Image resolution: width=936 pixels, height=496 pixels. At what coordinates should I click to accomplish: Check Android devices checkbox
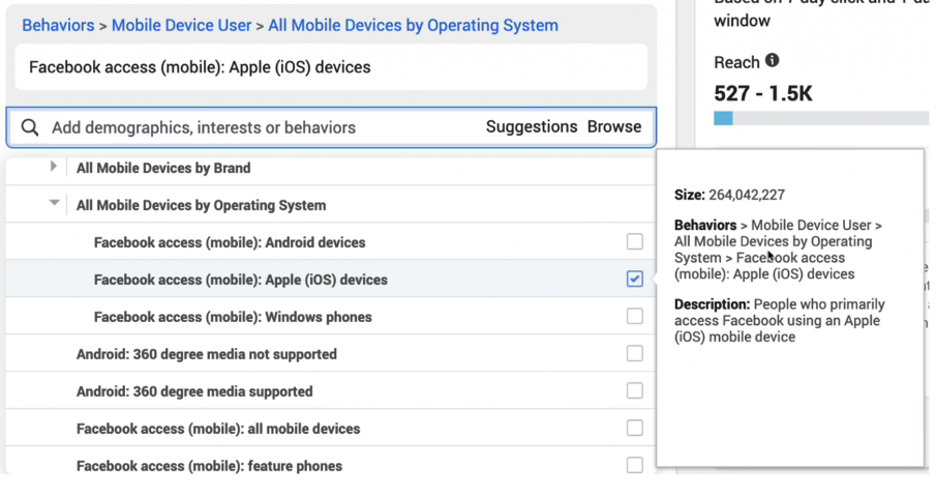click(x=635, y=242)
